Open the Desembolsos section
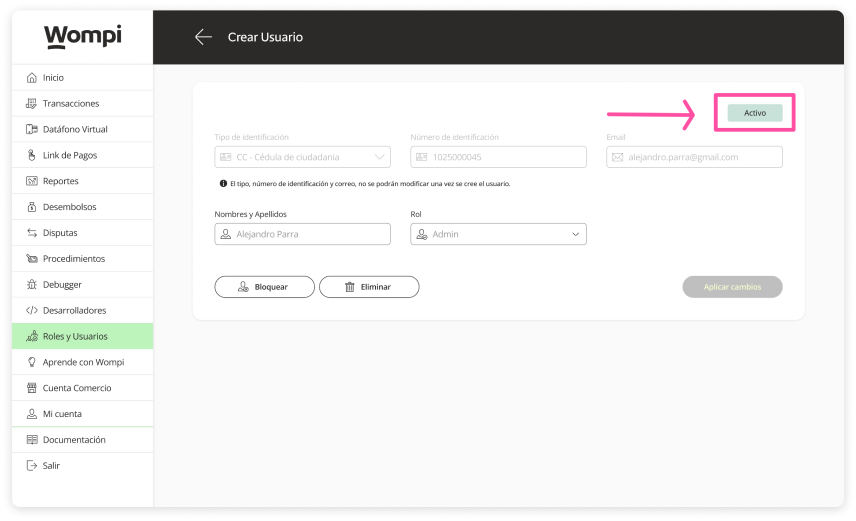Image resolution: width=856 pixels, height=521 pixels. pos(68,207)
